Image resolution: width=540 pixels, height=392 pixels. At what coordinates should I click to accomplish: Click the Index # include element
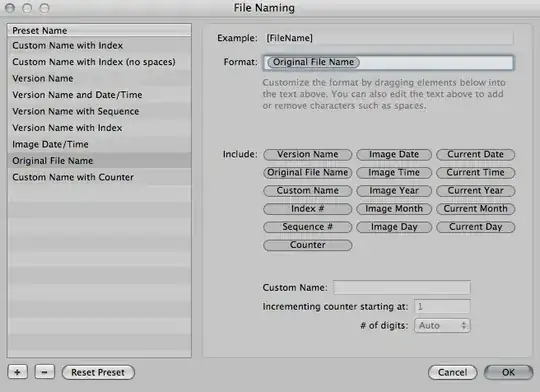(x=308, y=209)
